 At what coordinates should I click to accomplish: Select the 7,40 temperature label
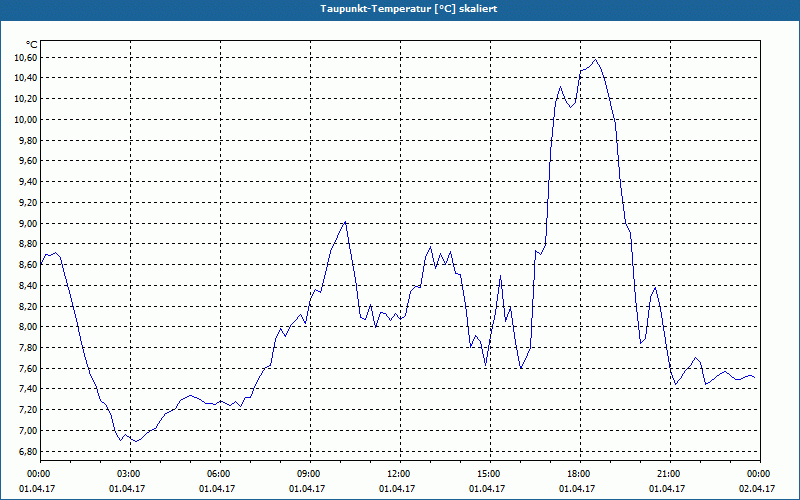coord(28,389)
